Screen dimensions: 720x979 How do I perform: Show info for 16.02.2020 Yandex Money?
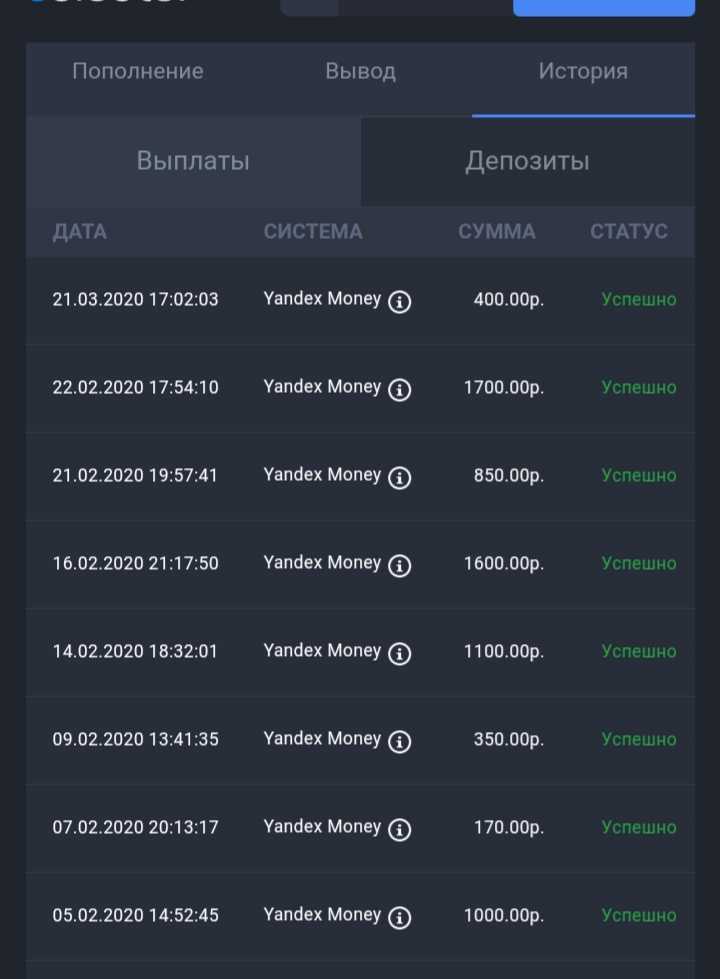(x=399, y=566)
